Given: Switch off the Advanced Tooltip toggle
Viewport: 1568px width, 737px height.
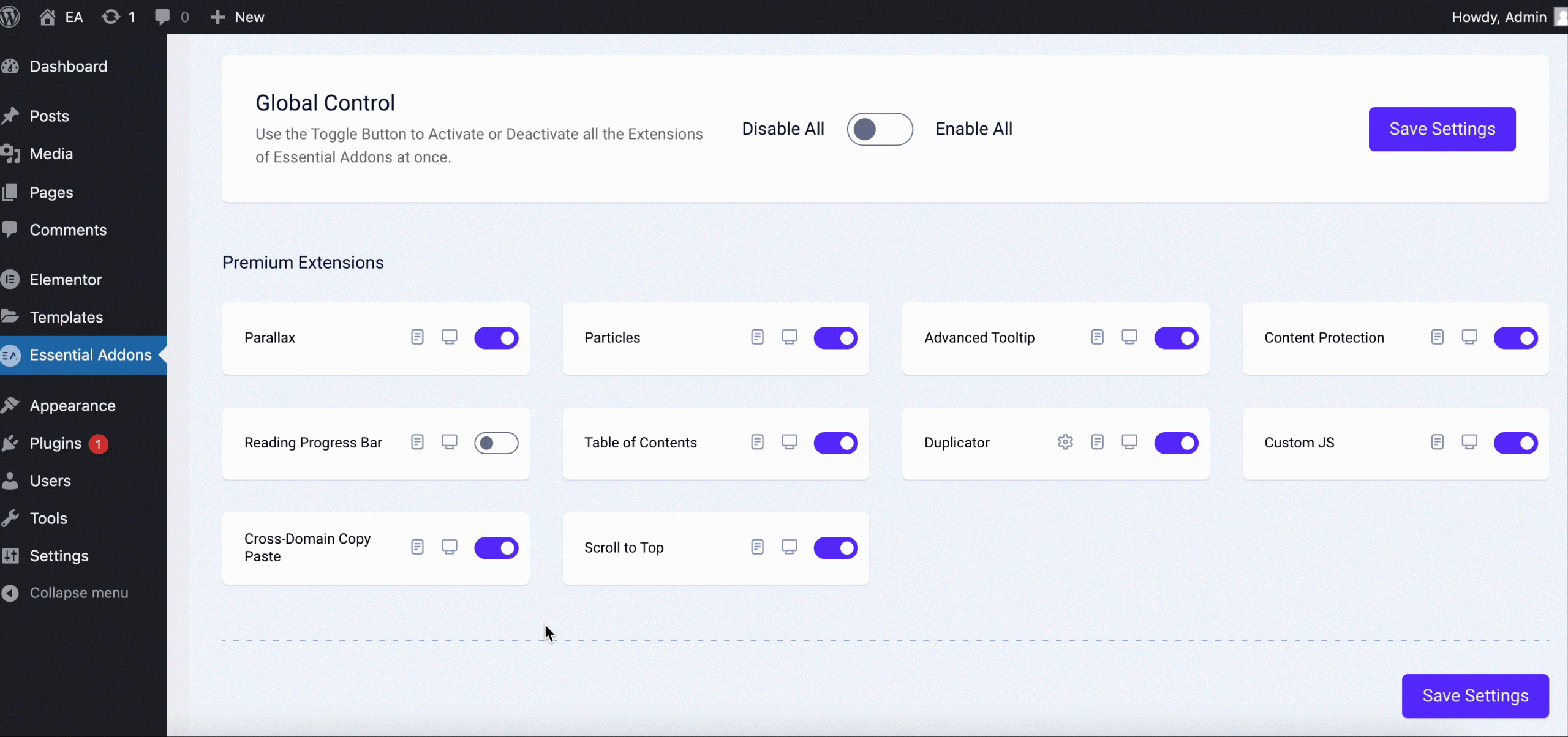Looking at the screenshot, I should (1176, 338).
